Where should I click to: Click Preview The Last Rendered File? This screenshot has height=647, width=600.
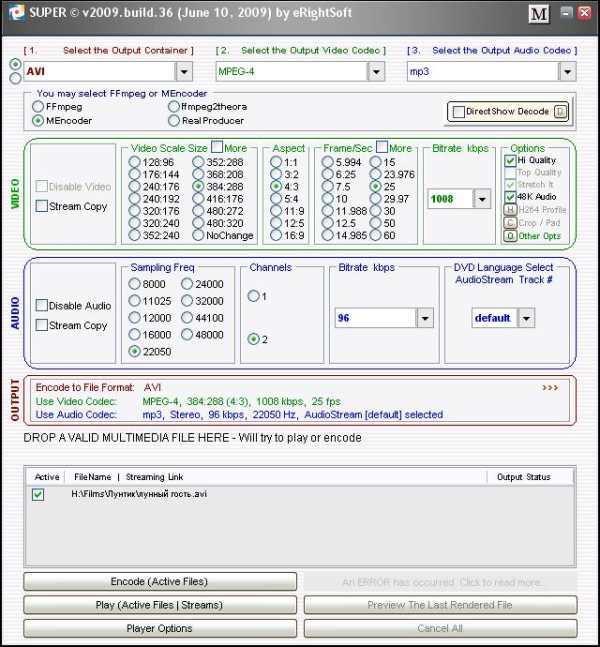click(440, 605)
